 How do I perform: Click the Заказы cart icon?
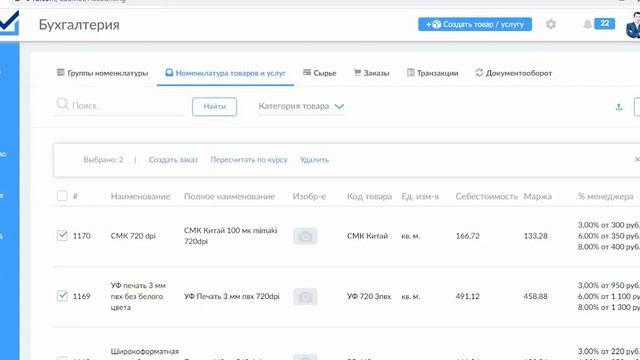click(x=357, y=72)
